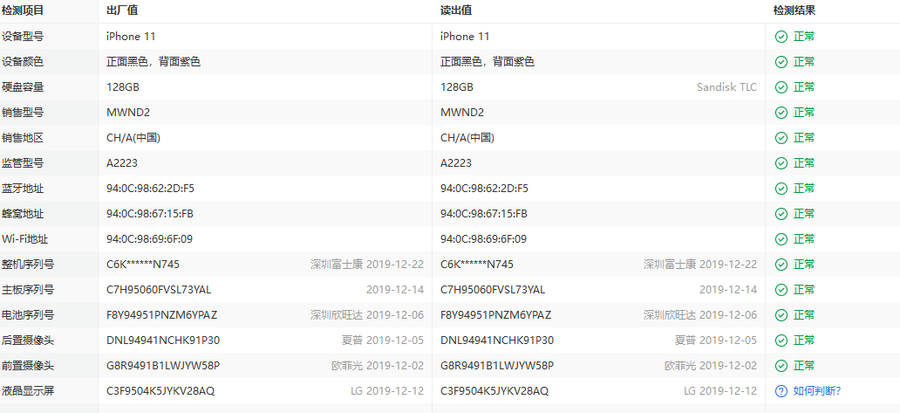900x413 pixels.
Task: Click C7H95060FVSL73YAL in the 出厂值 column
Action: 158,290
